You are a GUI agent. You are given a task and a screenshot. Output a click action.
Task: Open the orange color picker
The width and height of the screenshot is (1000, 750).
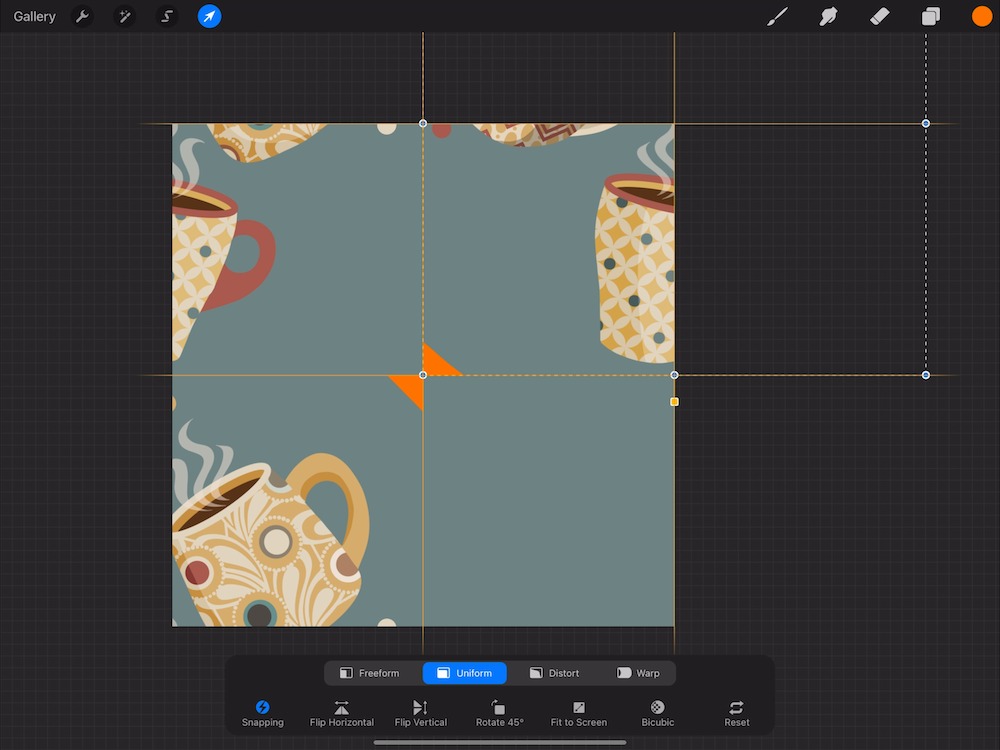point(981,17)
